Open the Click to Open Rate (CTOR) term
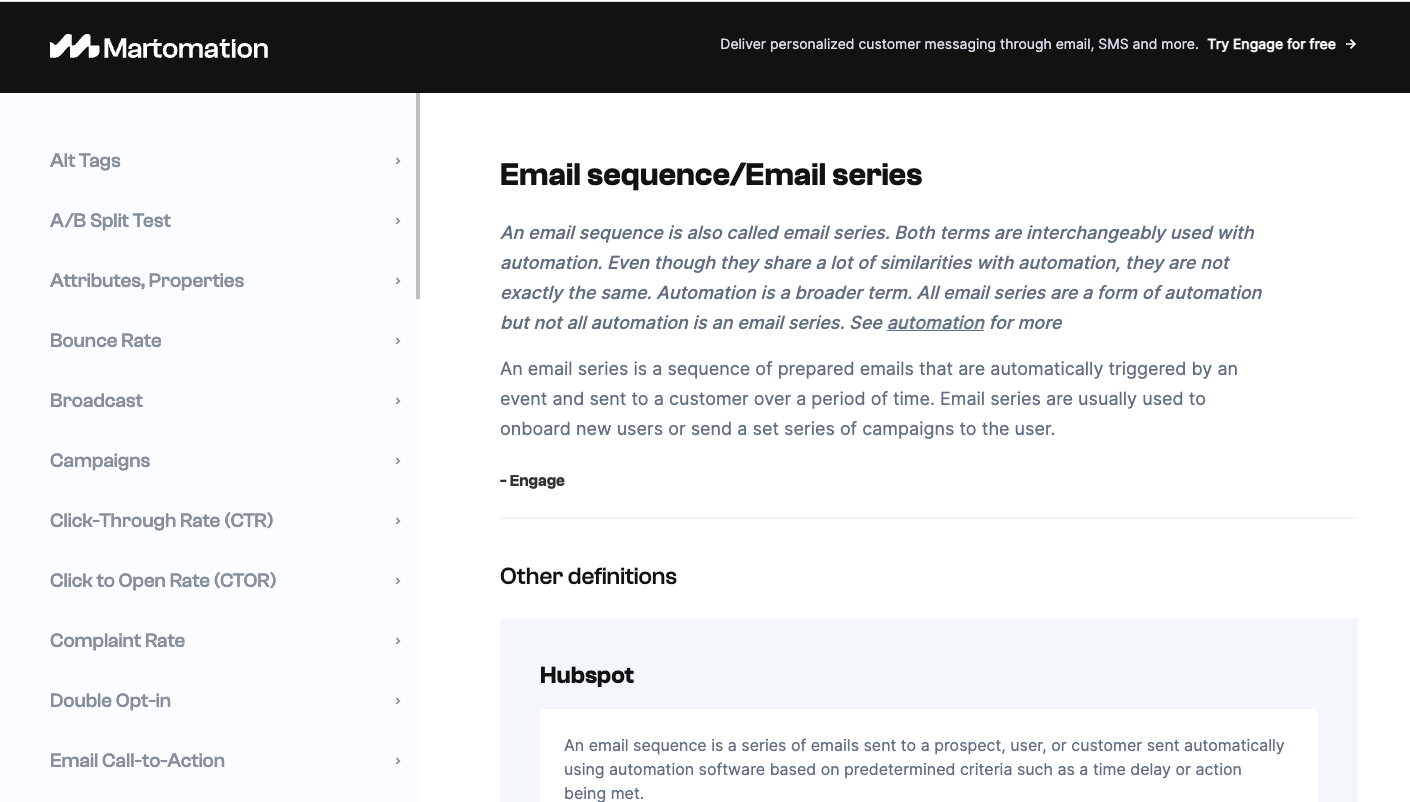The image size is (1410, 802). (163, 580)
